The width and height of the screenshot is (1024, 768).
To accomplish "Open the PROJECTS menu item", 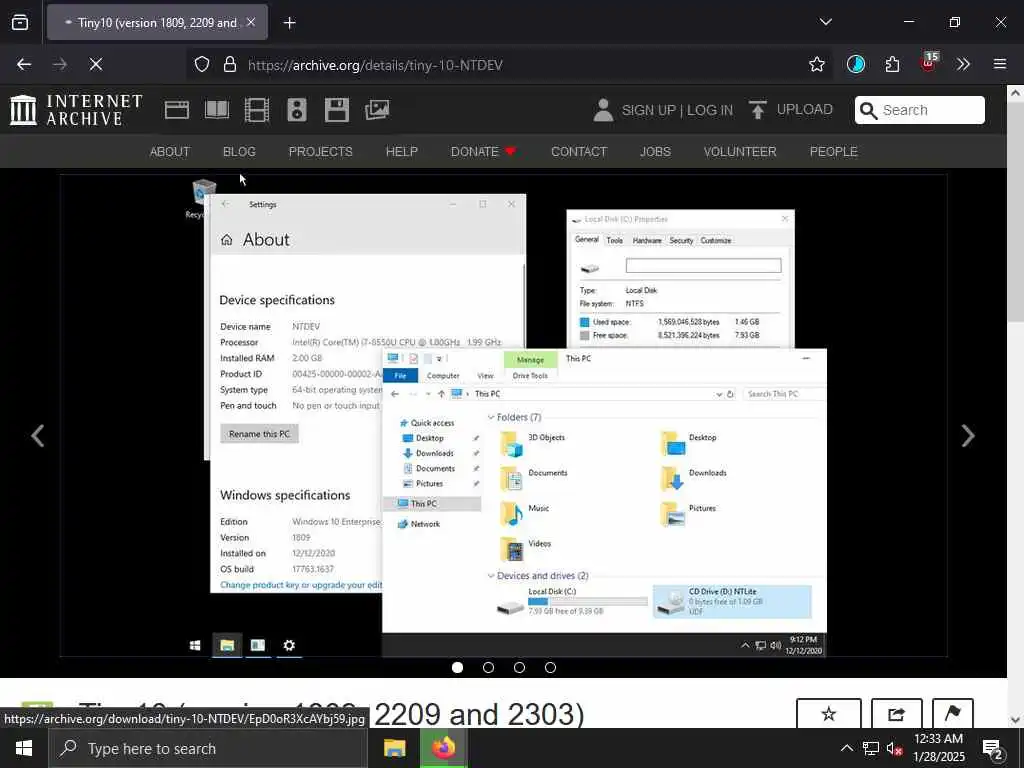I will pos(321,152).
